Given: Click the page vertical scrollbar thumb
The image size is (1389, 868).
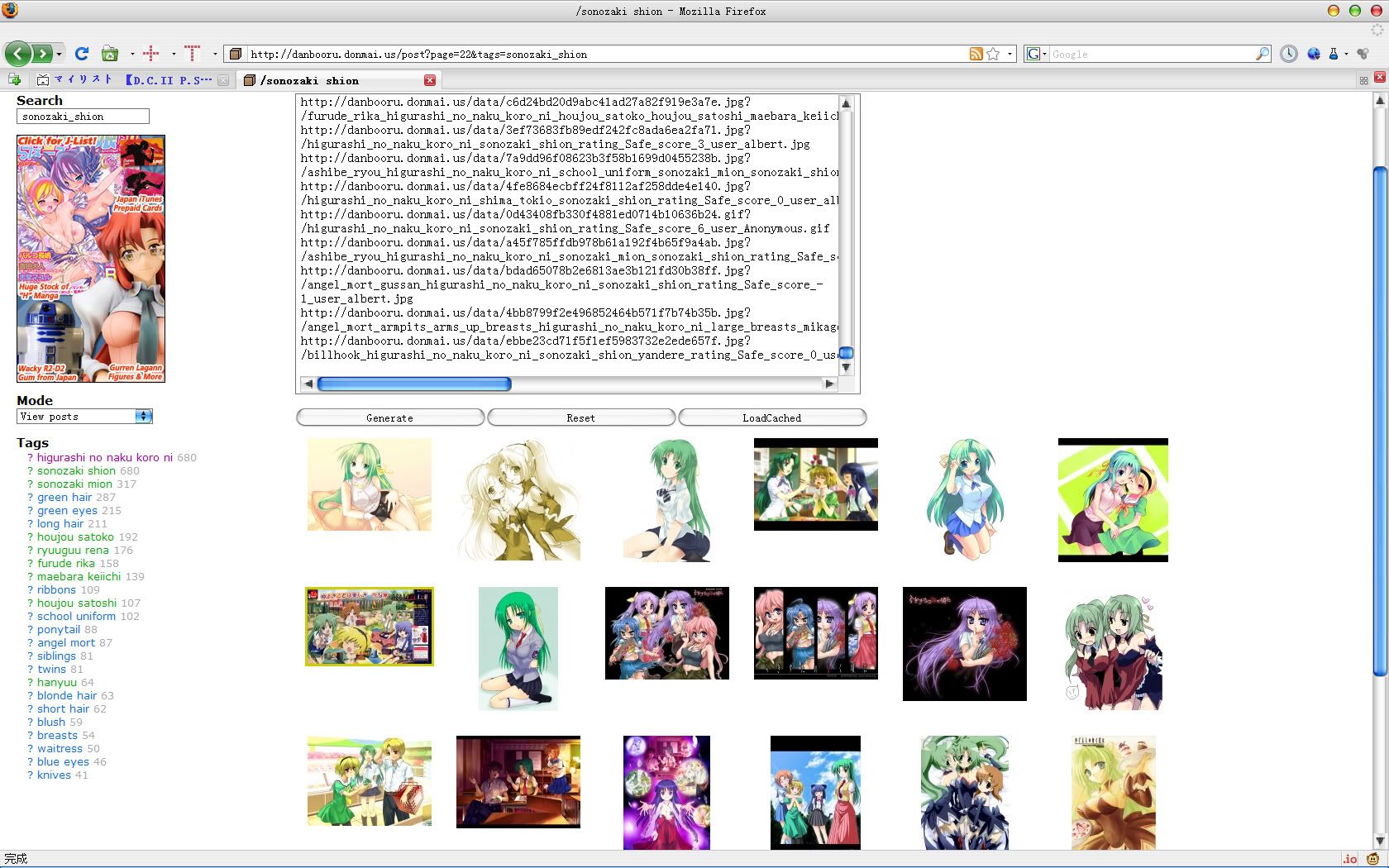Looking at the screenshot, I should pos(1379,422).
